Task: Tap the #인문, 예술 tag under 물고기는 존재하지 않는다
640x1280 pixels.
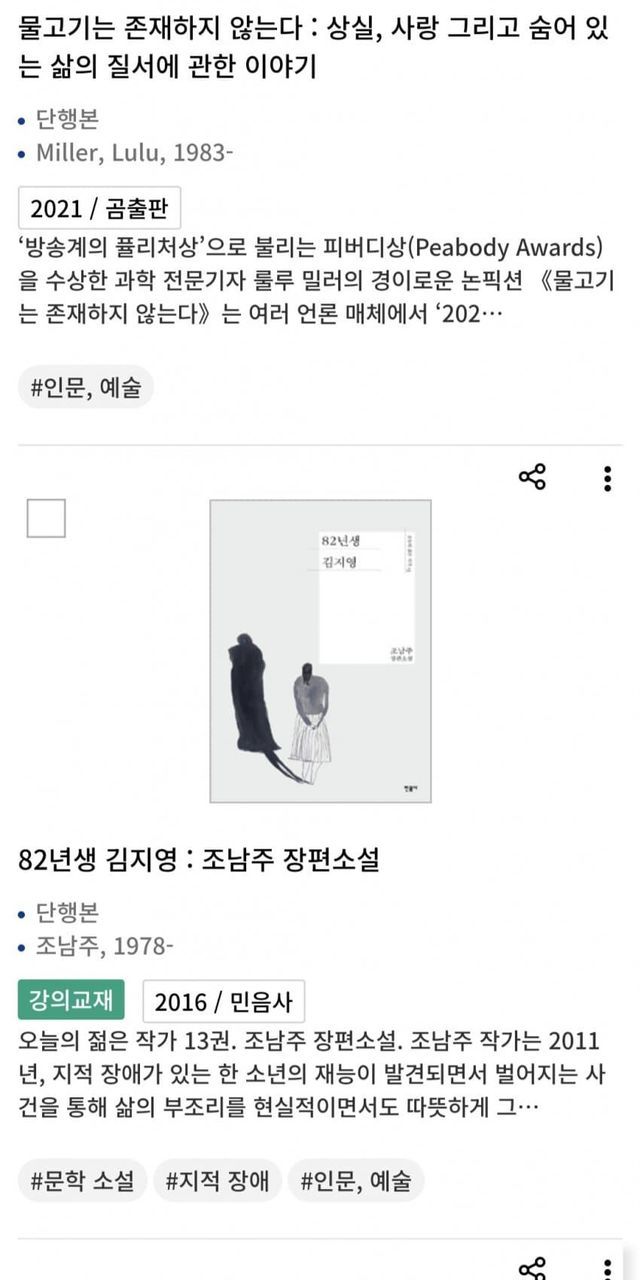Action: (x=86, y=387)
